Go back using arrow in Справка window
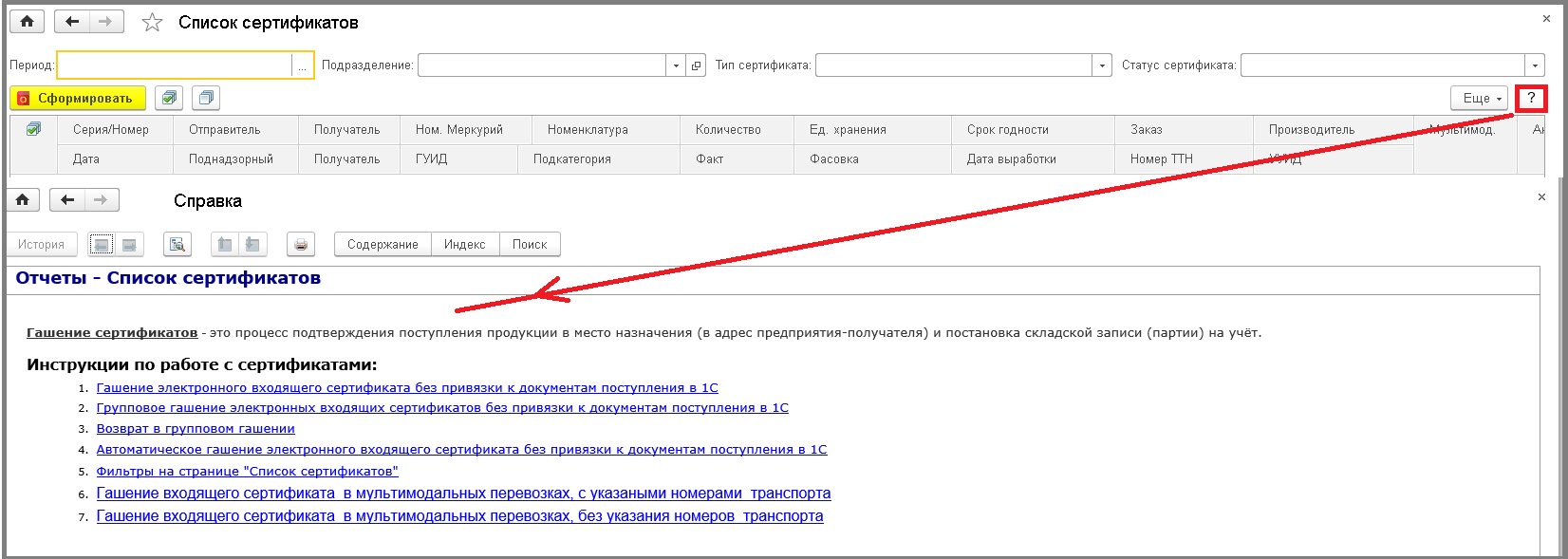This screenshot has width=1568, height=559. point(67,200)
